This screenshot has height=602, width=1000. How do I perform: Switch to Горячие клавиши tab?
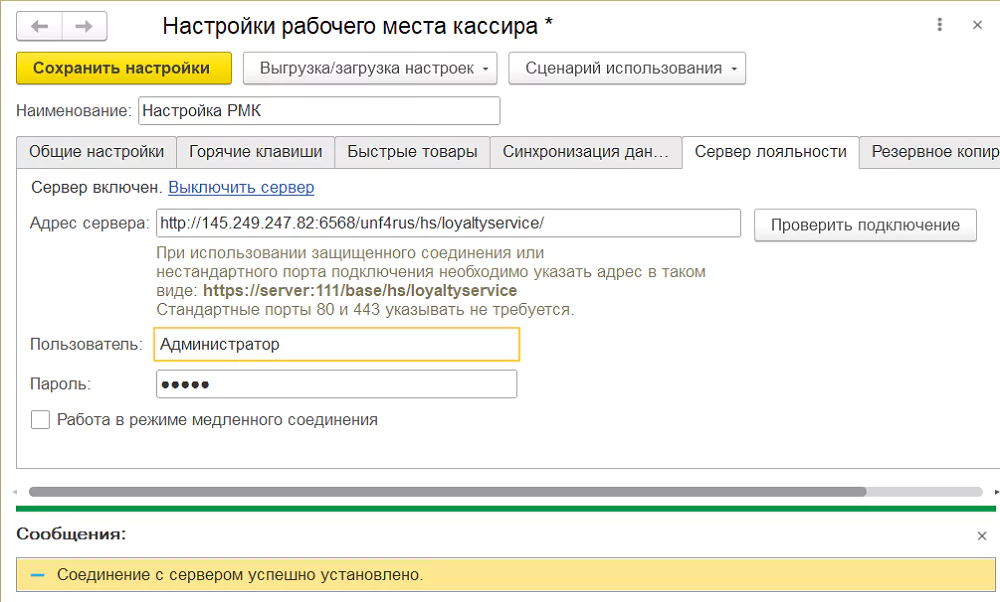pos(255,152)
